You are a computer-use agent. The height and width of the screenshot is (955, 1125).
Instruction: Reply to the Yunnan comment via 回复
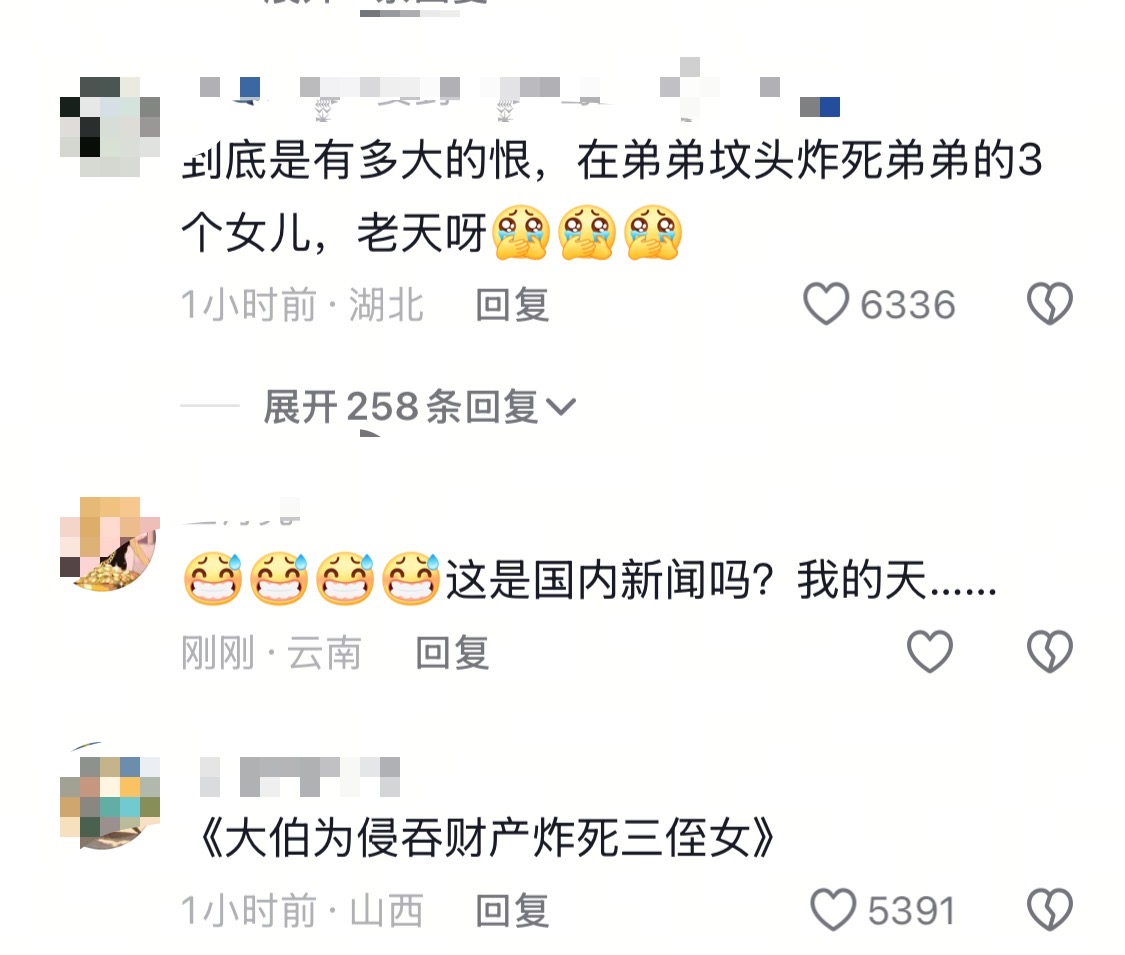coord(452,653)
